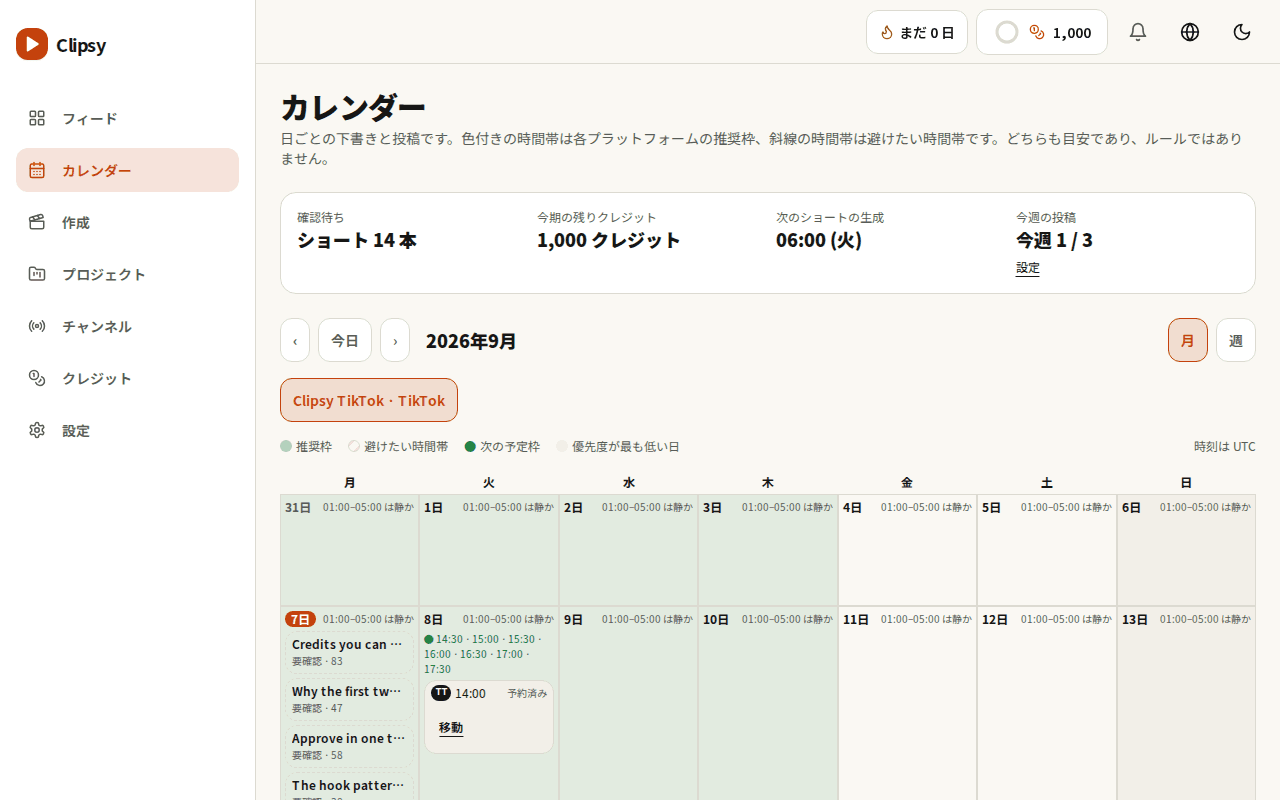Open 設定 in the sidebar navigation

[127, 430]
